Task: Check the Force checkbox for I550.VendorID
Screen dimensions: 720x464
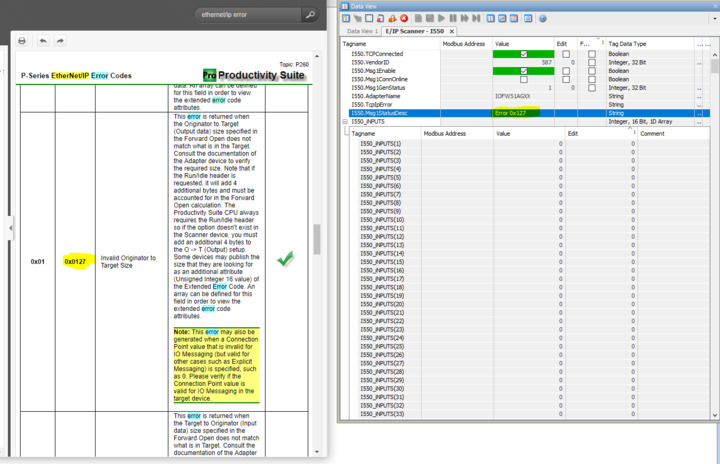Action: tap(592, 62)
